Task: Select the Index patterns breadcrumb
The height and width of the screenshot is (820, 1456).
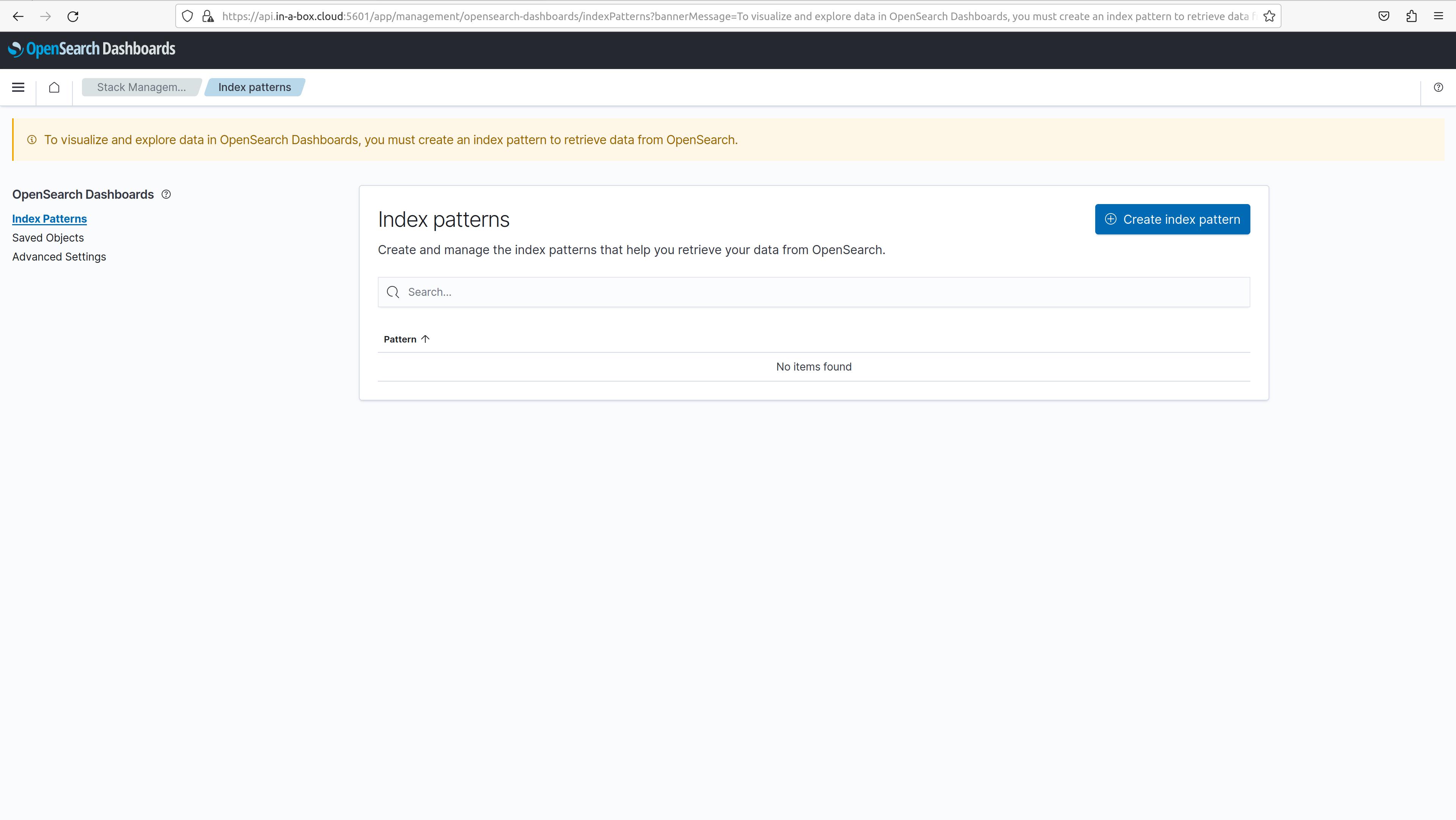Action: click(x=254, y=87)
